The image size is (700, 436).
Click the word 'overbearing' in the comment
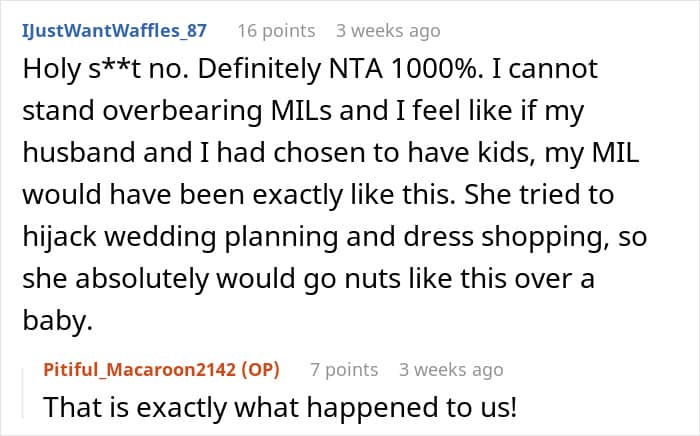click(x=182, y=111)
